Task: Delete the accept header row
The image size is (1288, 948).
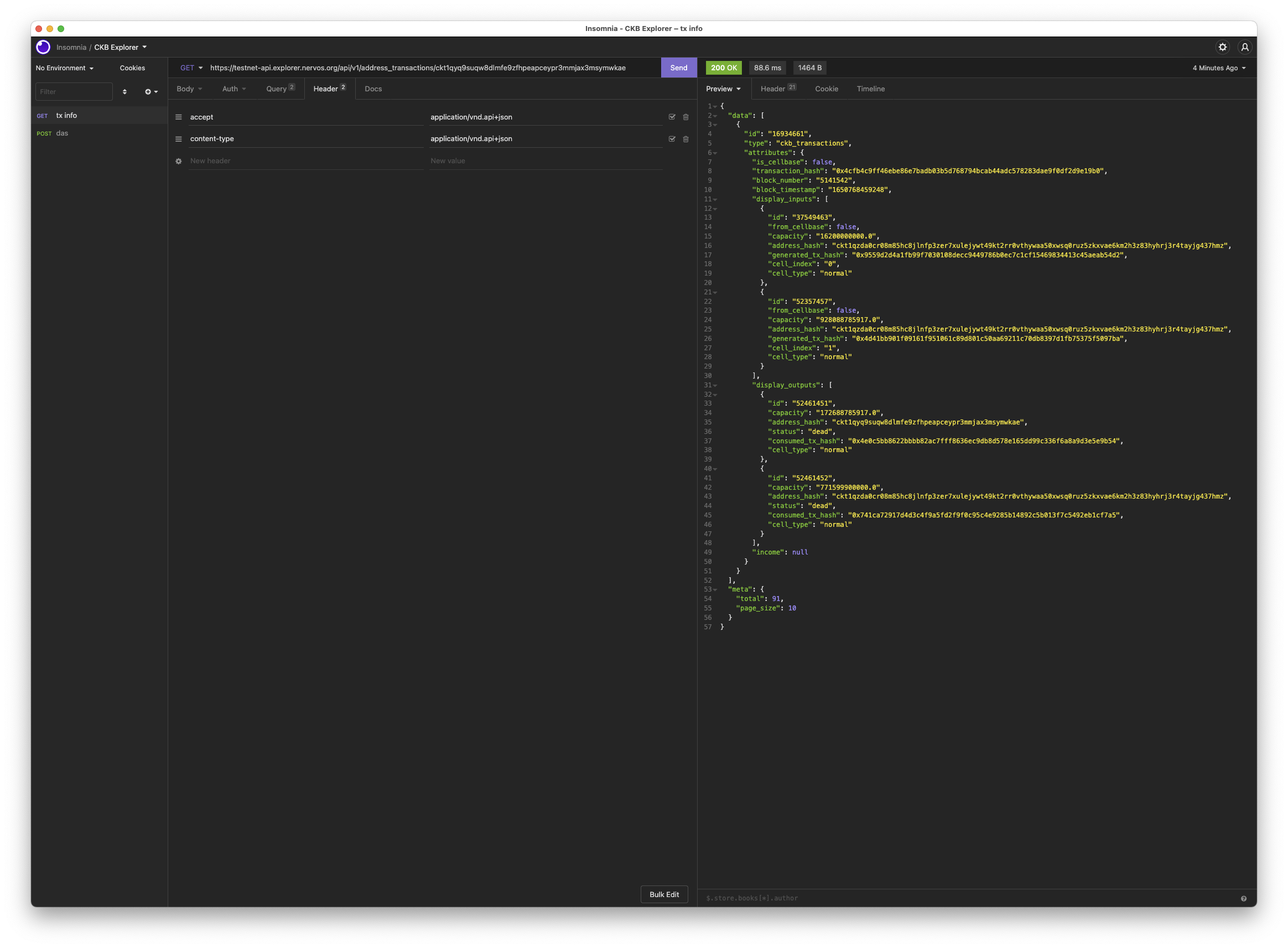Action: pyautogui.click(x=685, y=117)
